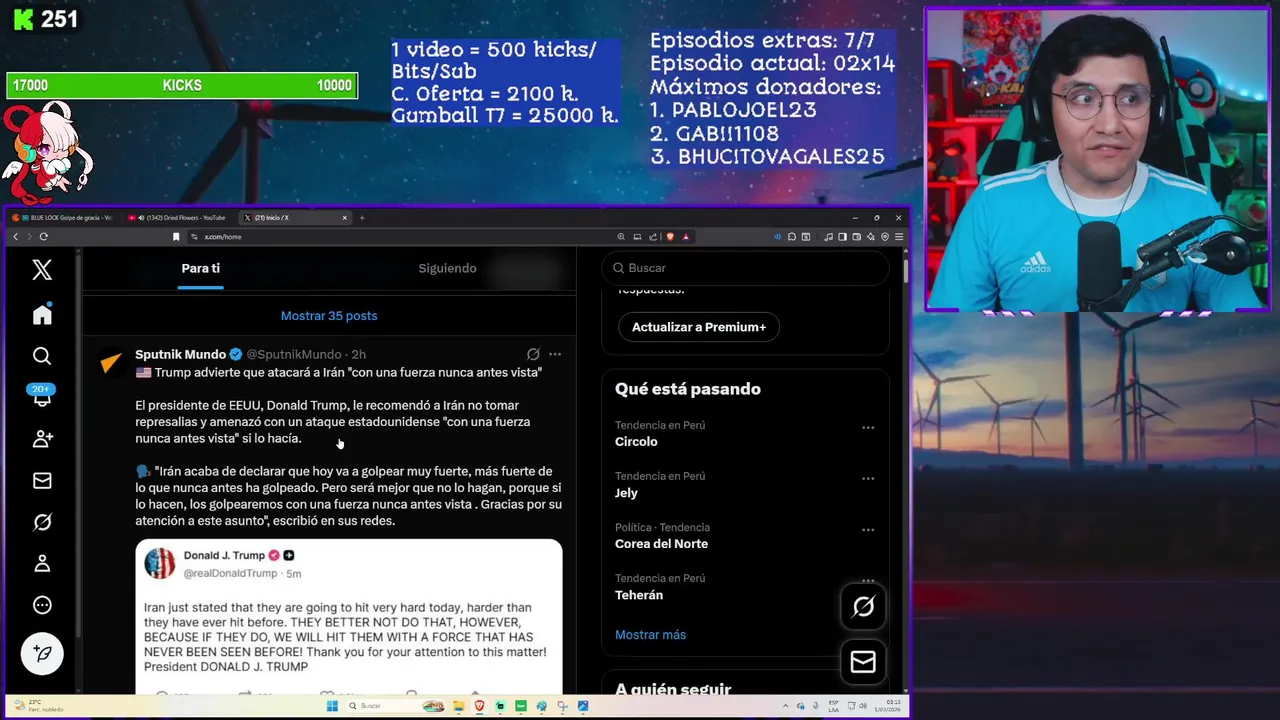This screenshot has width=1280, height=720.
Task: Click Grok explain icon on Sputnik Mundo post
Action: pos(533,354)
